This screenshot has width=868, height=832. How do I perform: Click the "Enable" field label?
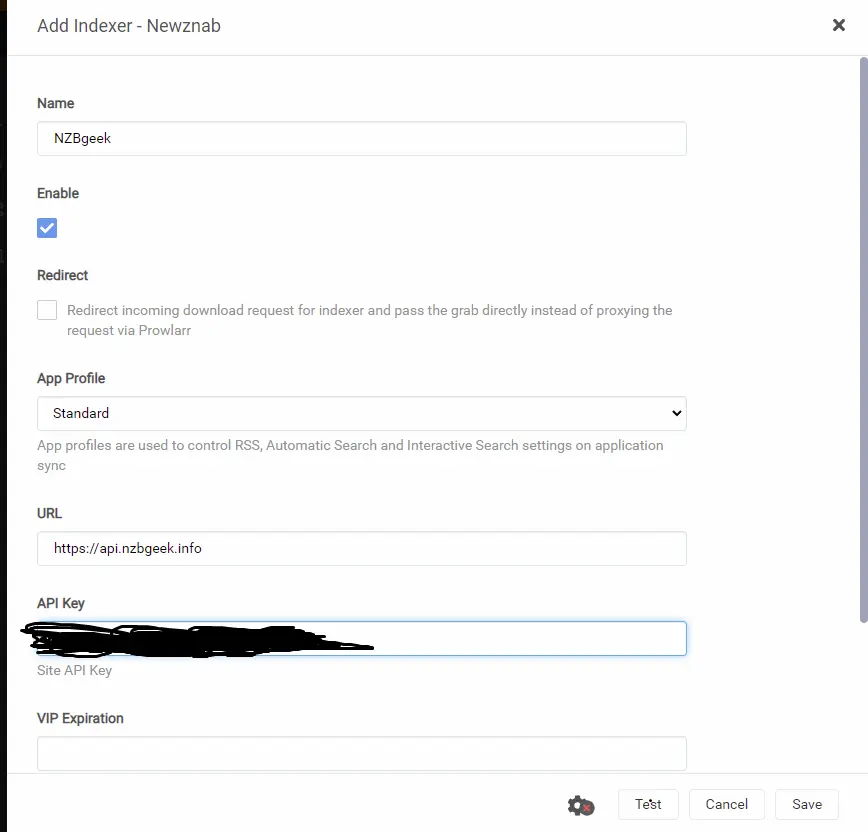58,193
